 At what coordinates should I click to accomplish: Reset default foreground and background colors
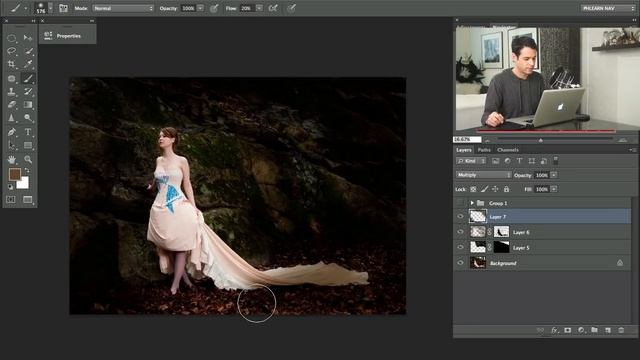point(10,187)
